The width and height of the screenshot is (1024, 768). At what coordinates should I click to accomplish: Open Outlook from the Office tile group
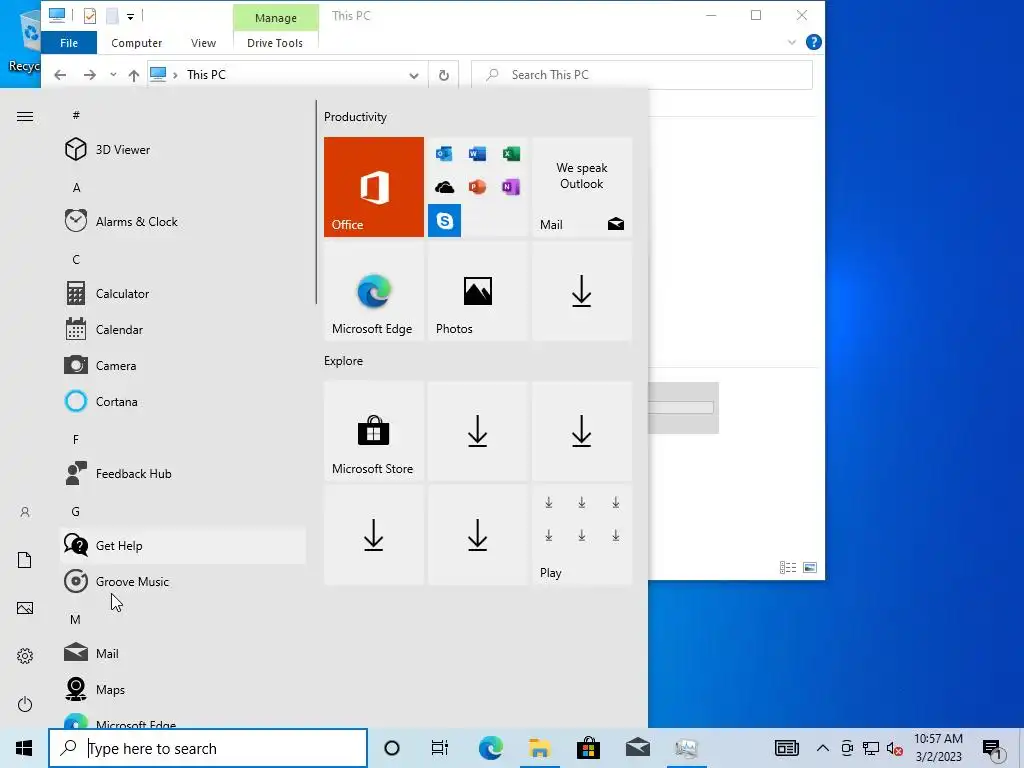[x=444, y=153]
